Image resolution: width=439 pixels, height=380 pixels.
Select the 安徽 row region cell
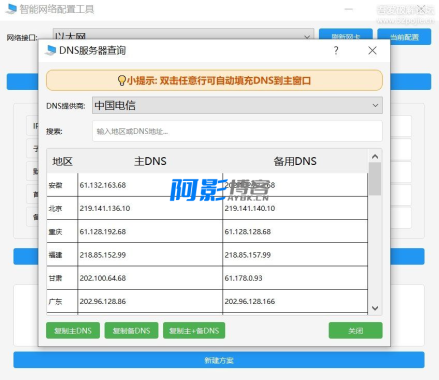click(62, 185)
